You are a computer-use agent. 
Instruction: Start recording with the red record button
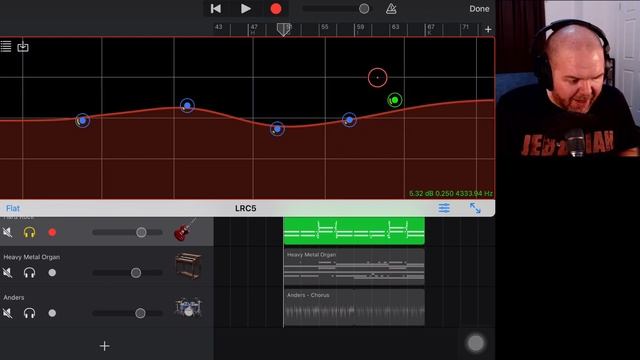[x=276, y=9]
